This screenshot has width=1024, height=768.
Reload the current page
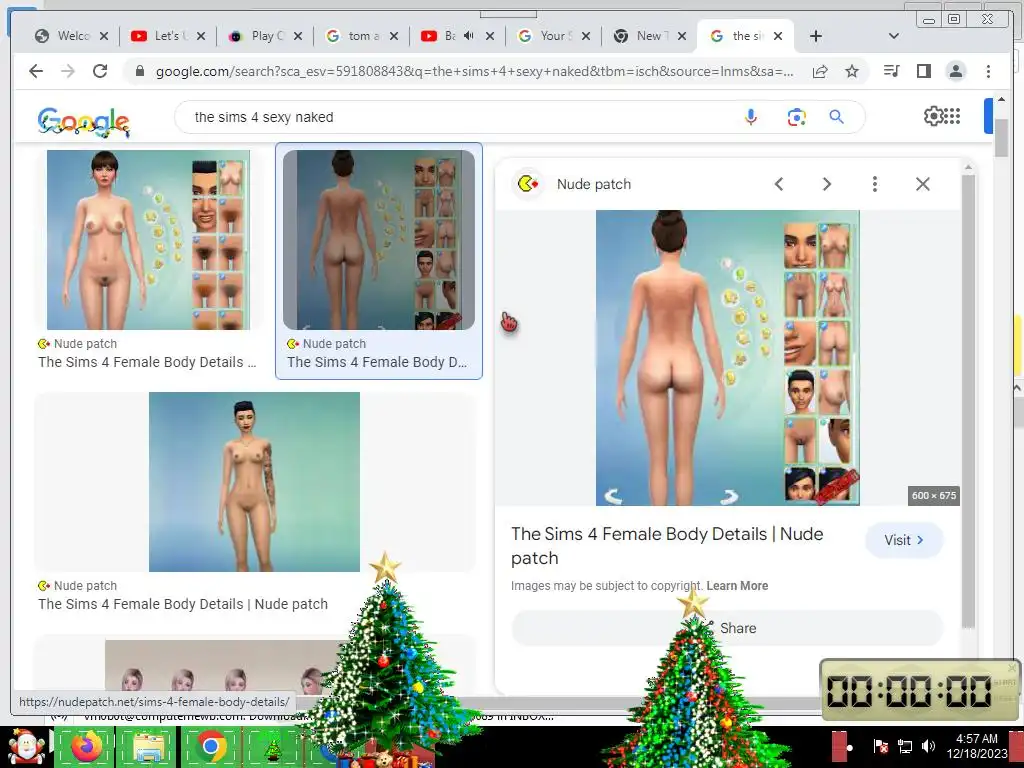point(100,71)
